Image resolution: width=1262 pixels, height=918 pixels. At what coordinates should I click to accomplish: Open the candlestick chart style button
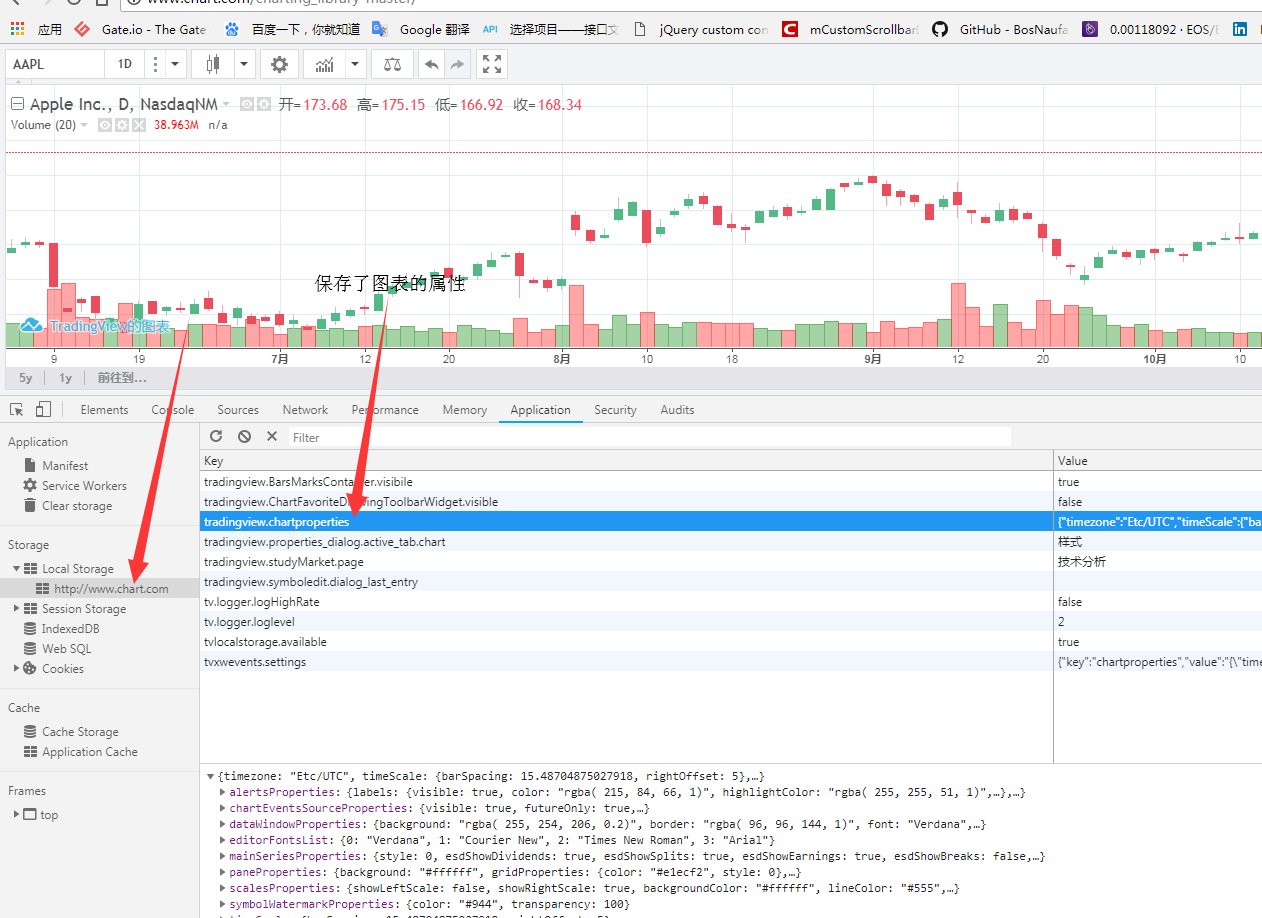(x=212, y=64)
